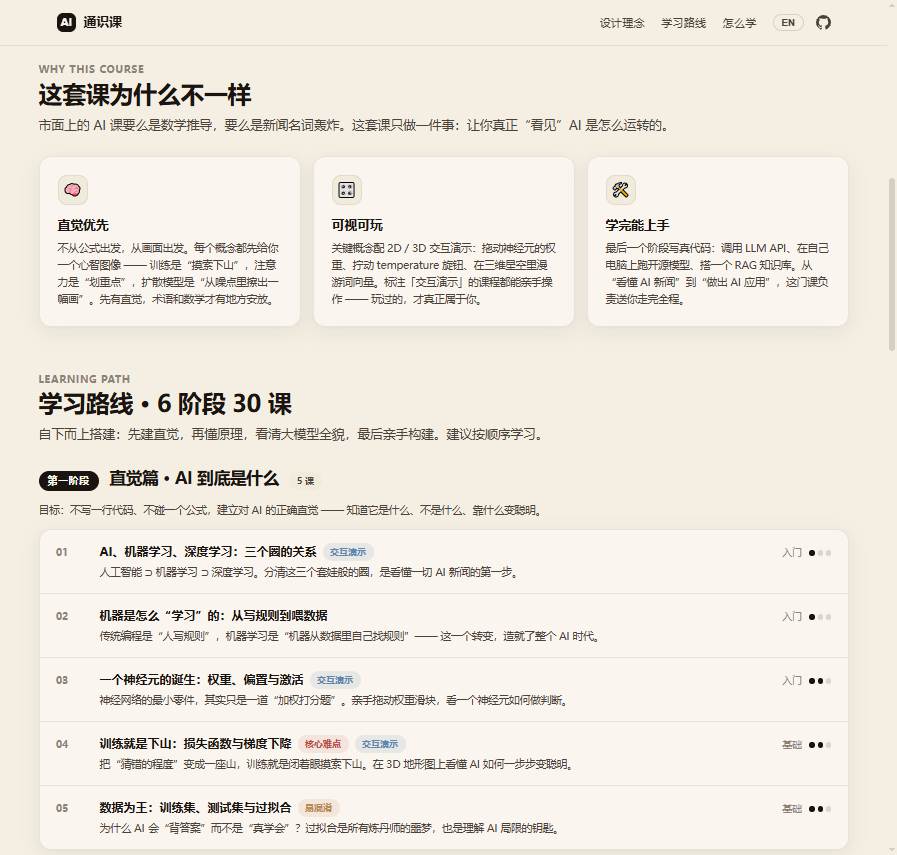
Task: Click lesson number 05
Action: point(62,809)
